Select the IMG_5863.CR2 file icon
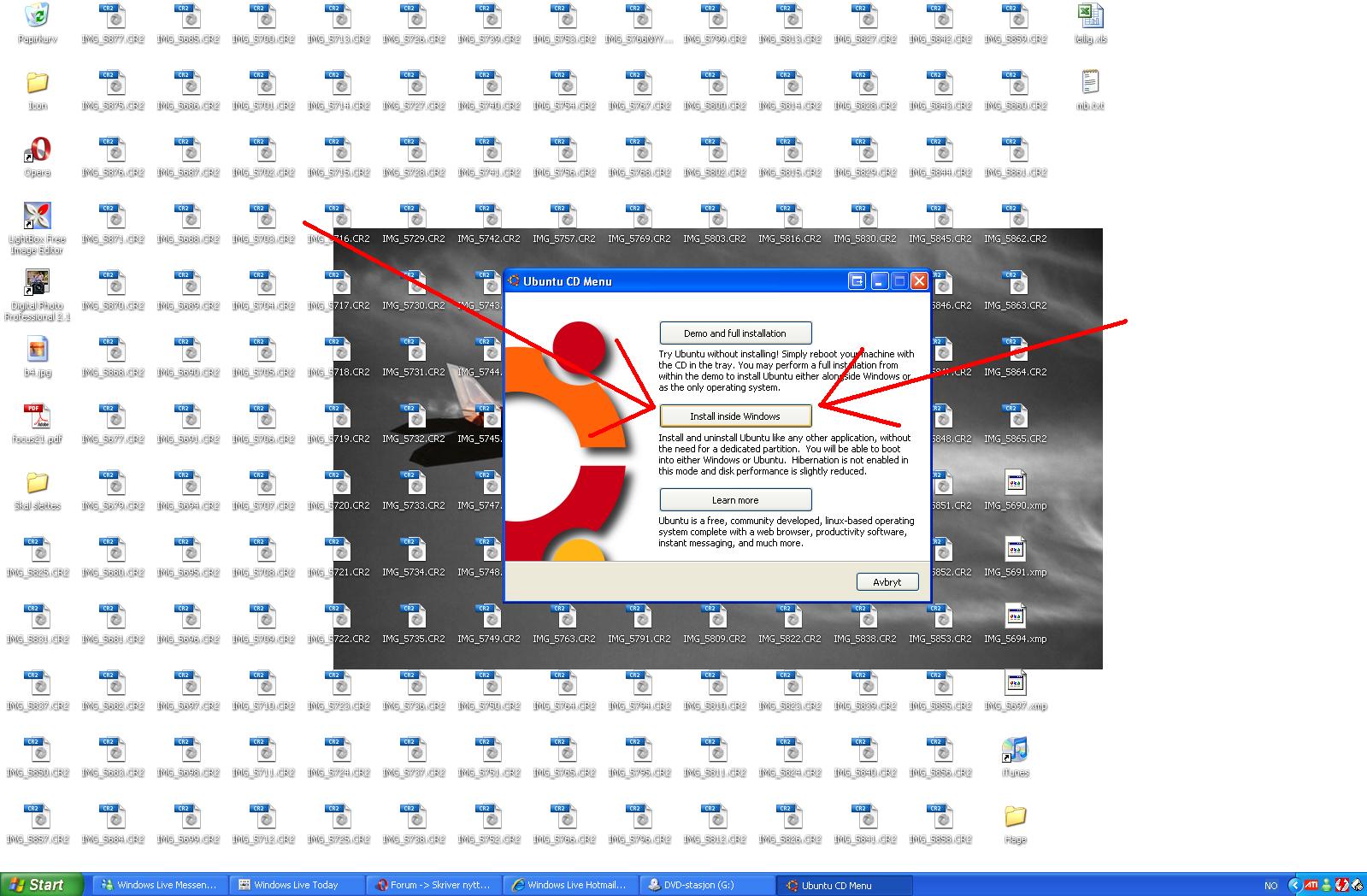The image size is (1367, 896). tap(1016, 283)
